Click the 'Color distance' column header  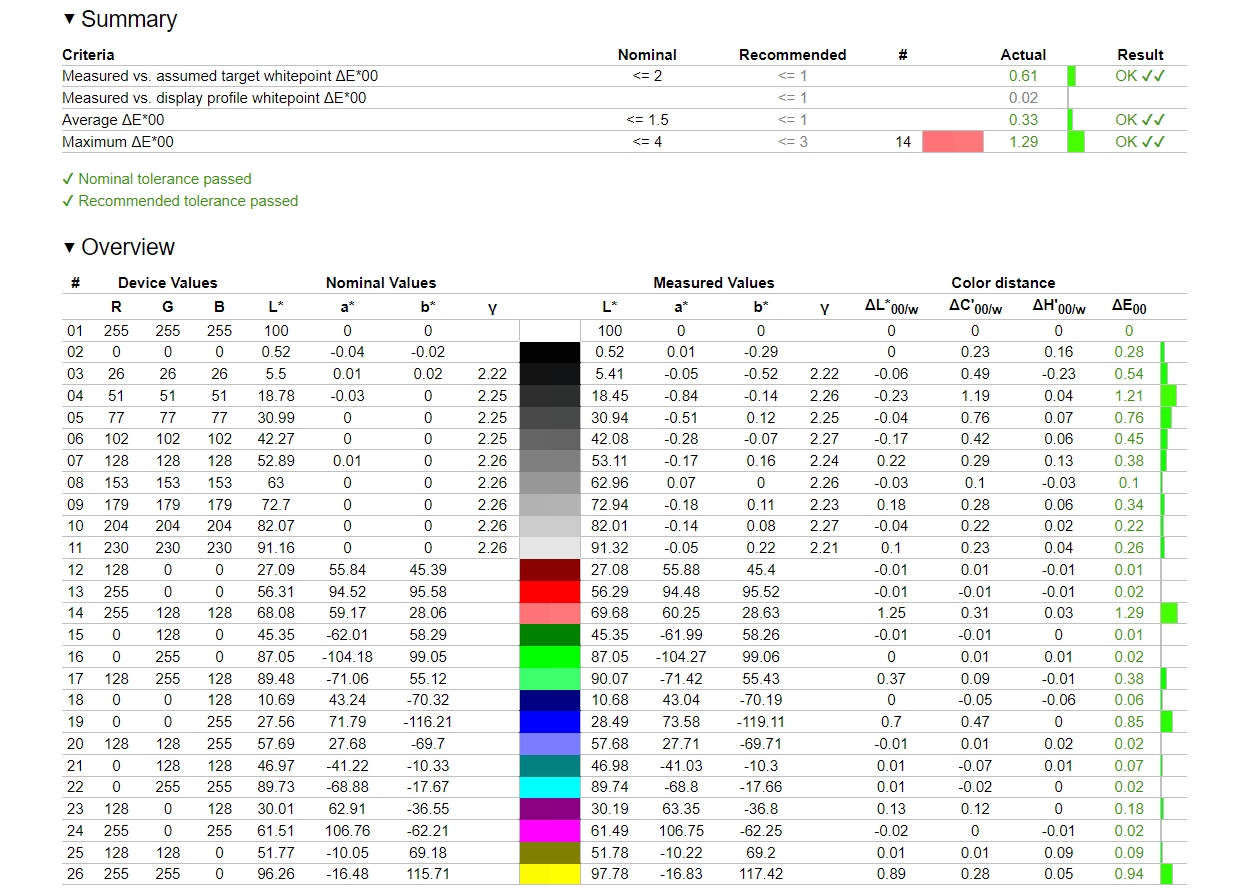tap(1003, 283)
